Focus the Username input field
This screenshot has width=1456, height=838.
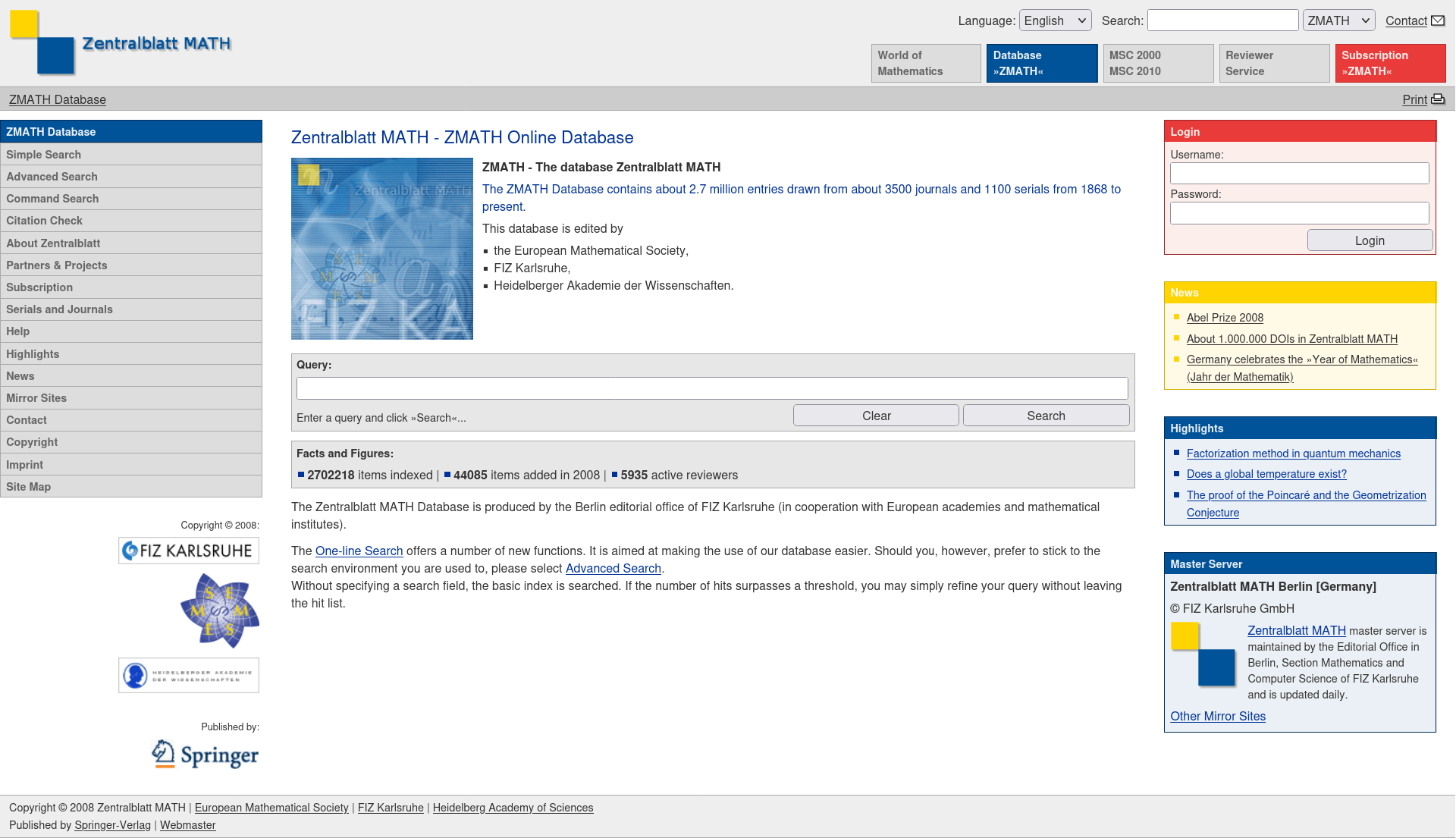click(x=1299, y=174)
